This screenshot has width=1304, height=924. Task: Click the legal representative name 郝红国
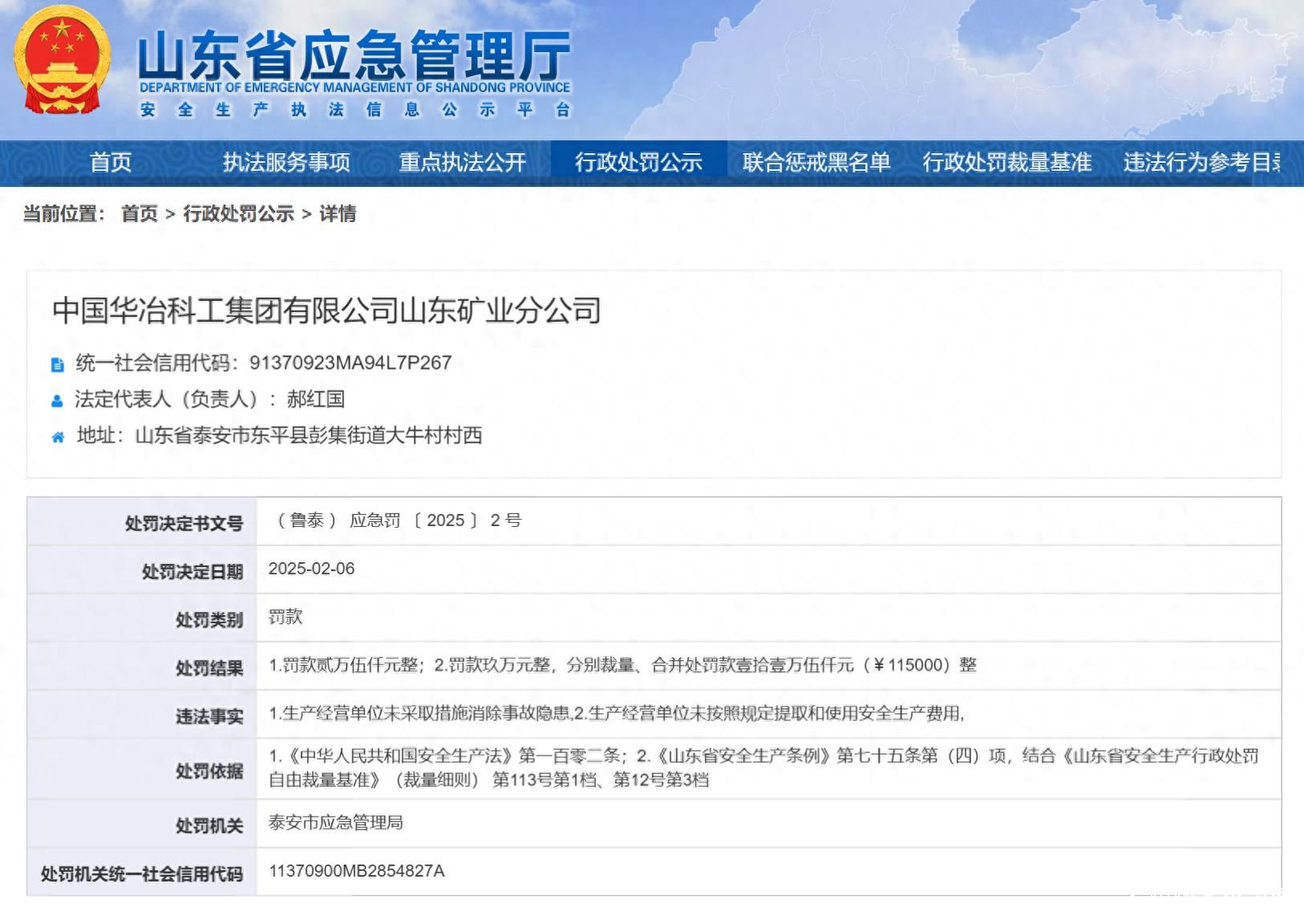(316, 399)
